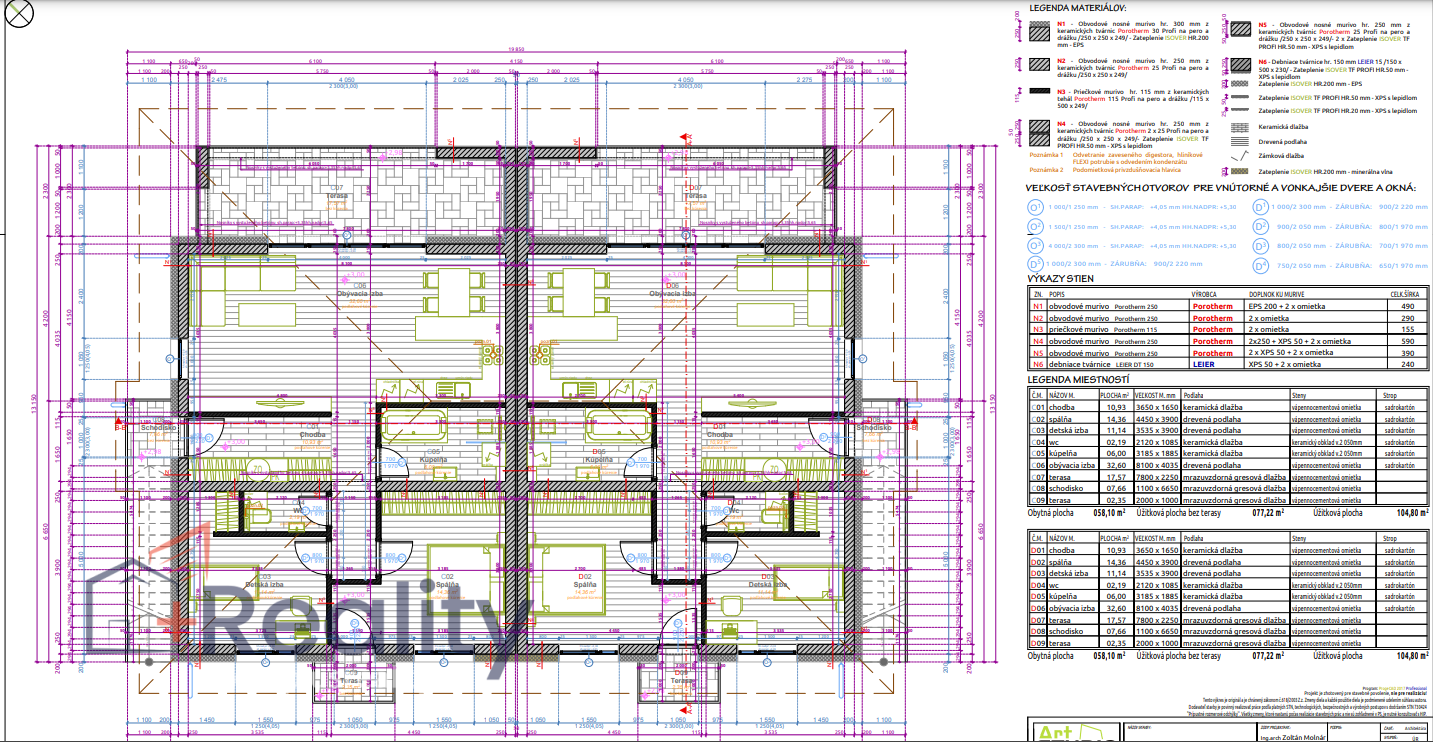Click the D4 door marker circle
The width and height of the screenshot is (1433, 742).
pyautogui.click(x=1260, y=266)
